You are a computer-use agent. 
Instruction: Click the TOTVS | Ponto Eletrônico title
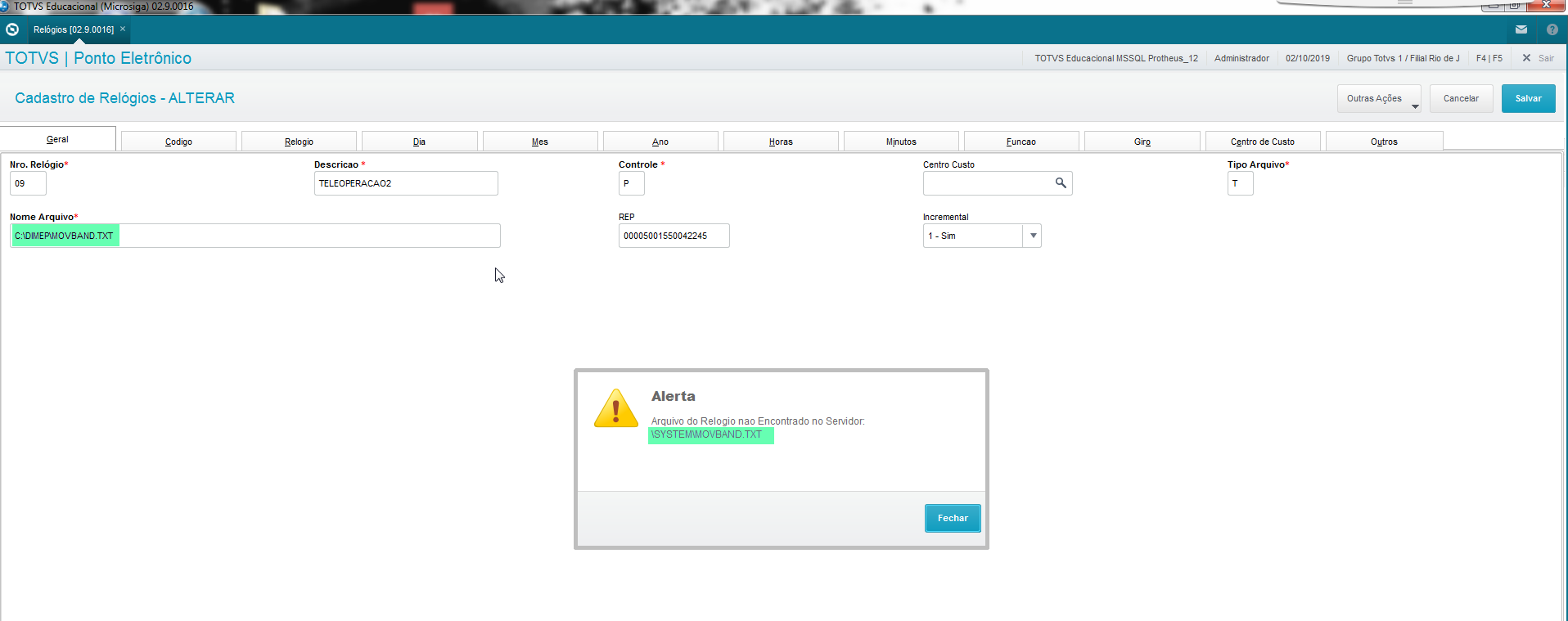(98, 58)
